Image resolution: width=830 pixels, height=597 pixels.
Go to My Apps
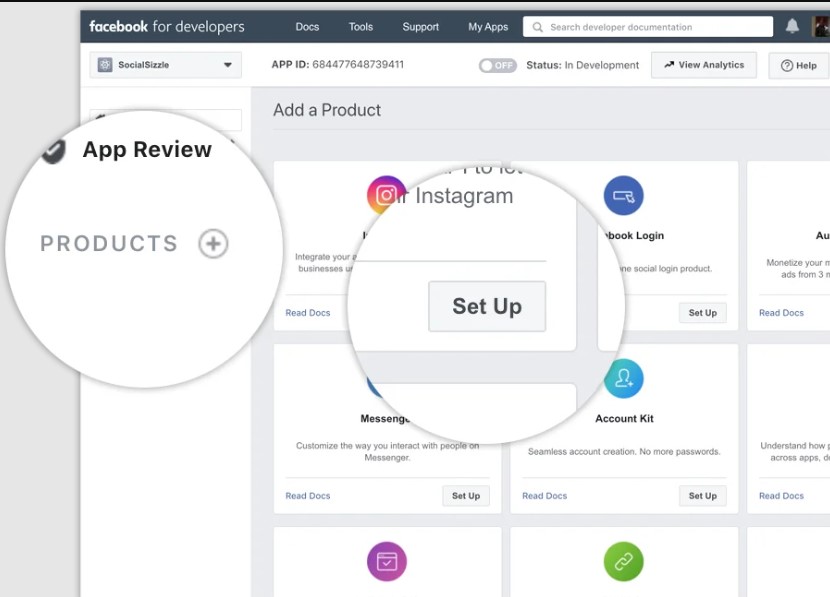point(488,27)
